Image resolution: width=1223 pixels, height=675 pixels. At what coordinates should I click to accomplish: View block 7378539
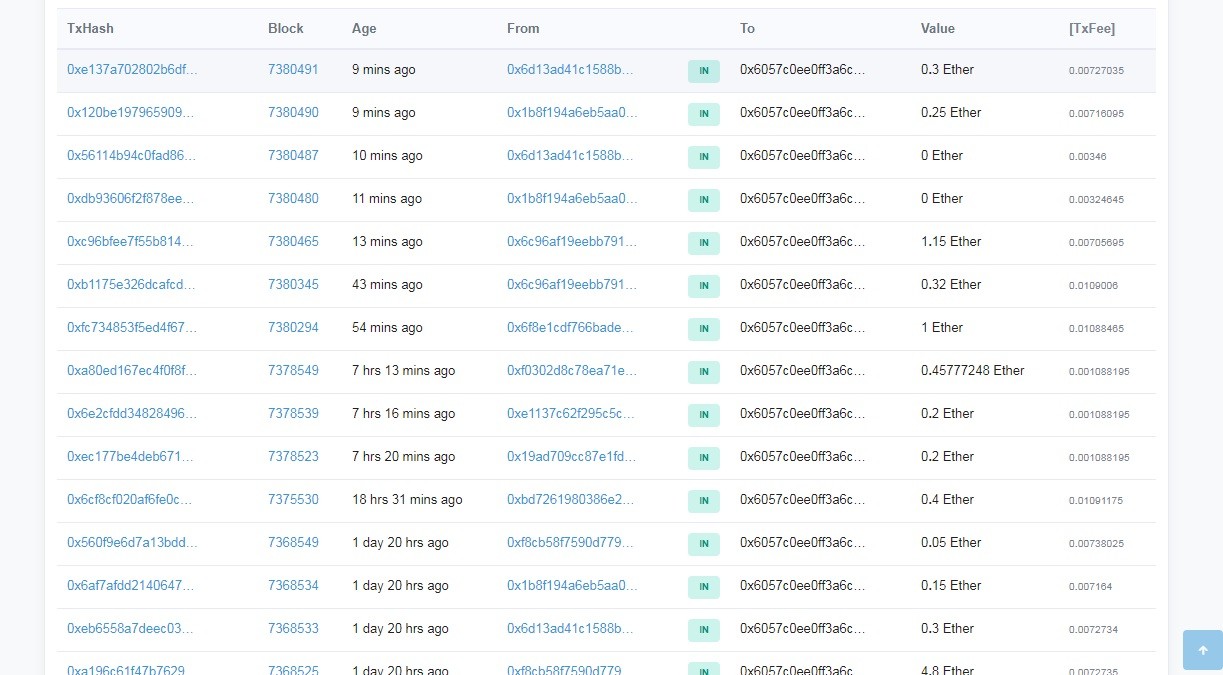293,414
